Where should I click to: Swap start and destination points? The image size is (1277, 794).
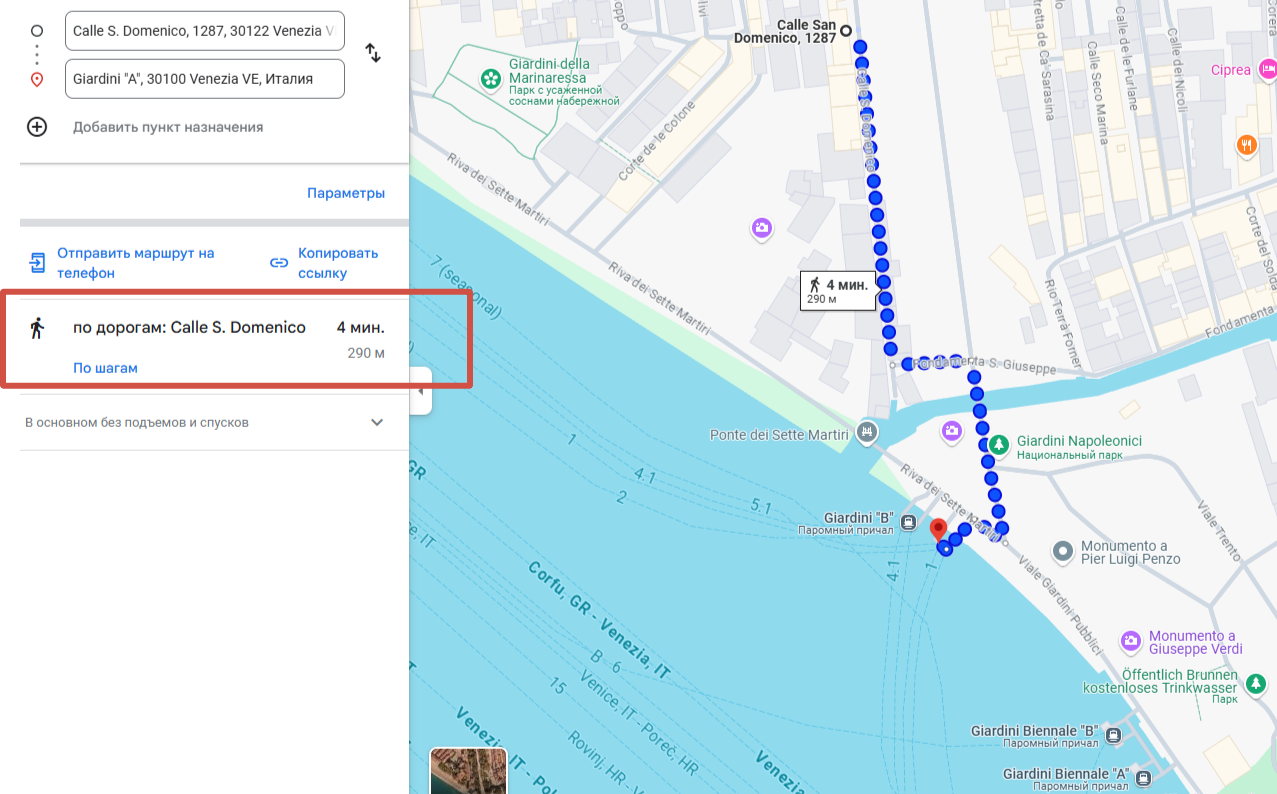click(373, 53)
